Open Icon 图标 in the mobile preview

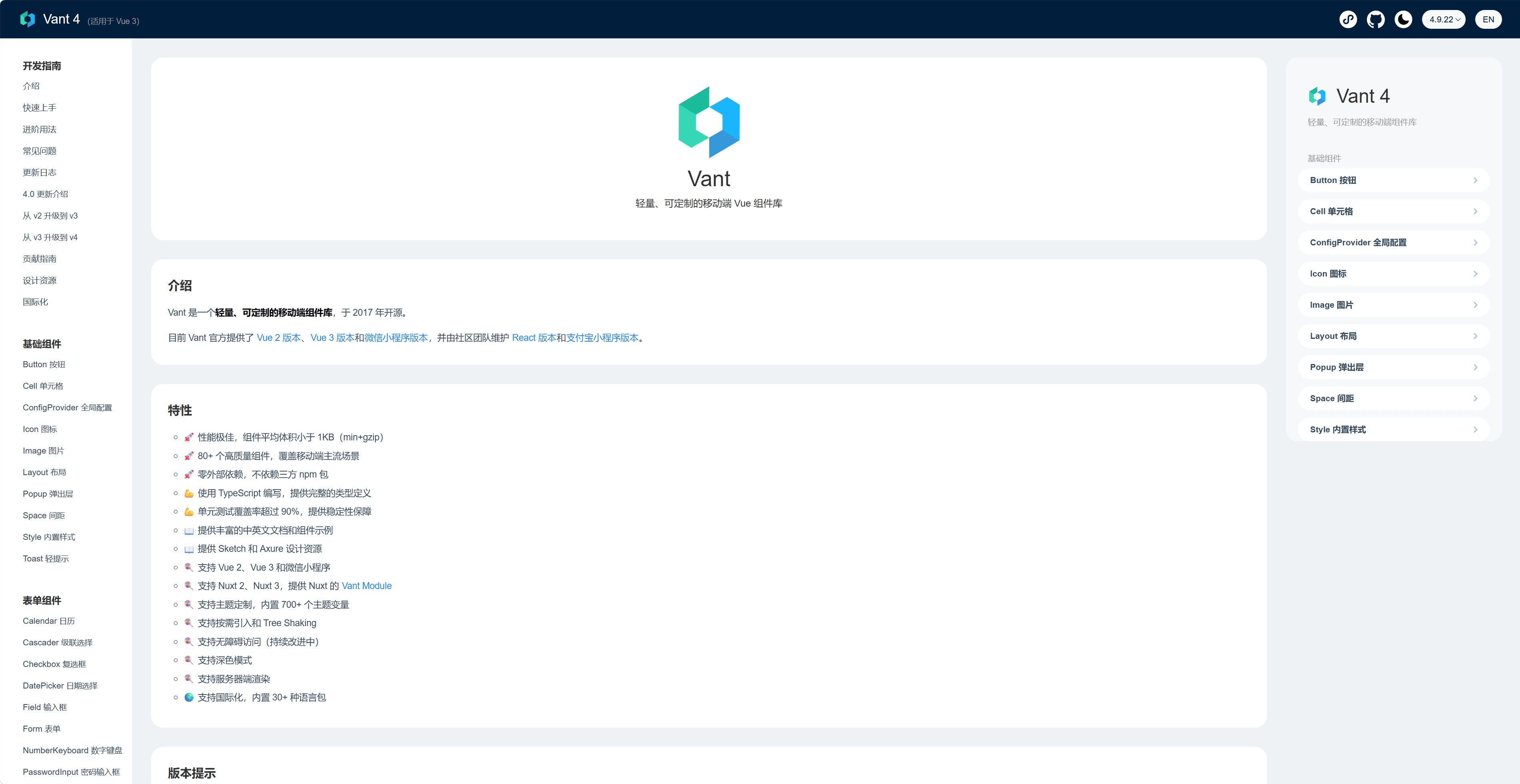pyautogui.click(x=1394, y=274)
